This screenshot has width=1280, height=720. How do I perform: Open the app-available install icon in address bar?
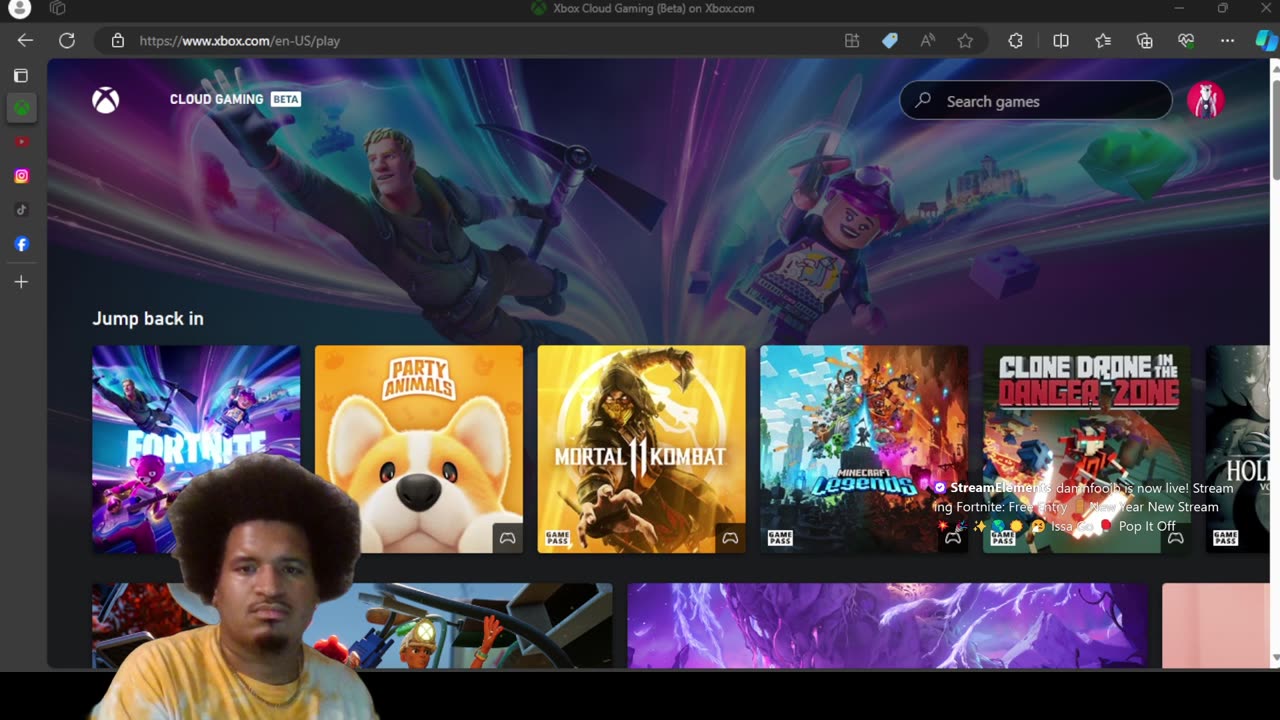pyautogui.click(x=852, y=41)
